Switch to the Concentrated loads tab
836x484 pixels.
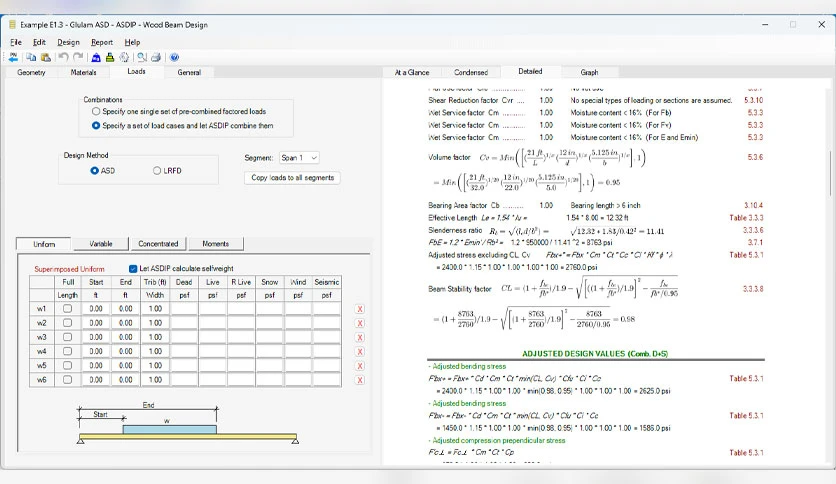(158, 244)
